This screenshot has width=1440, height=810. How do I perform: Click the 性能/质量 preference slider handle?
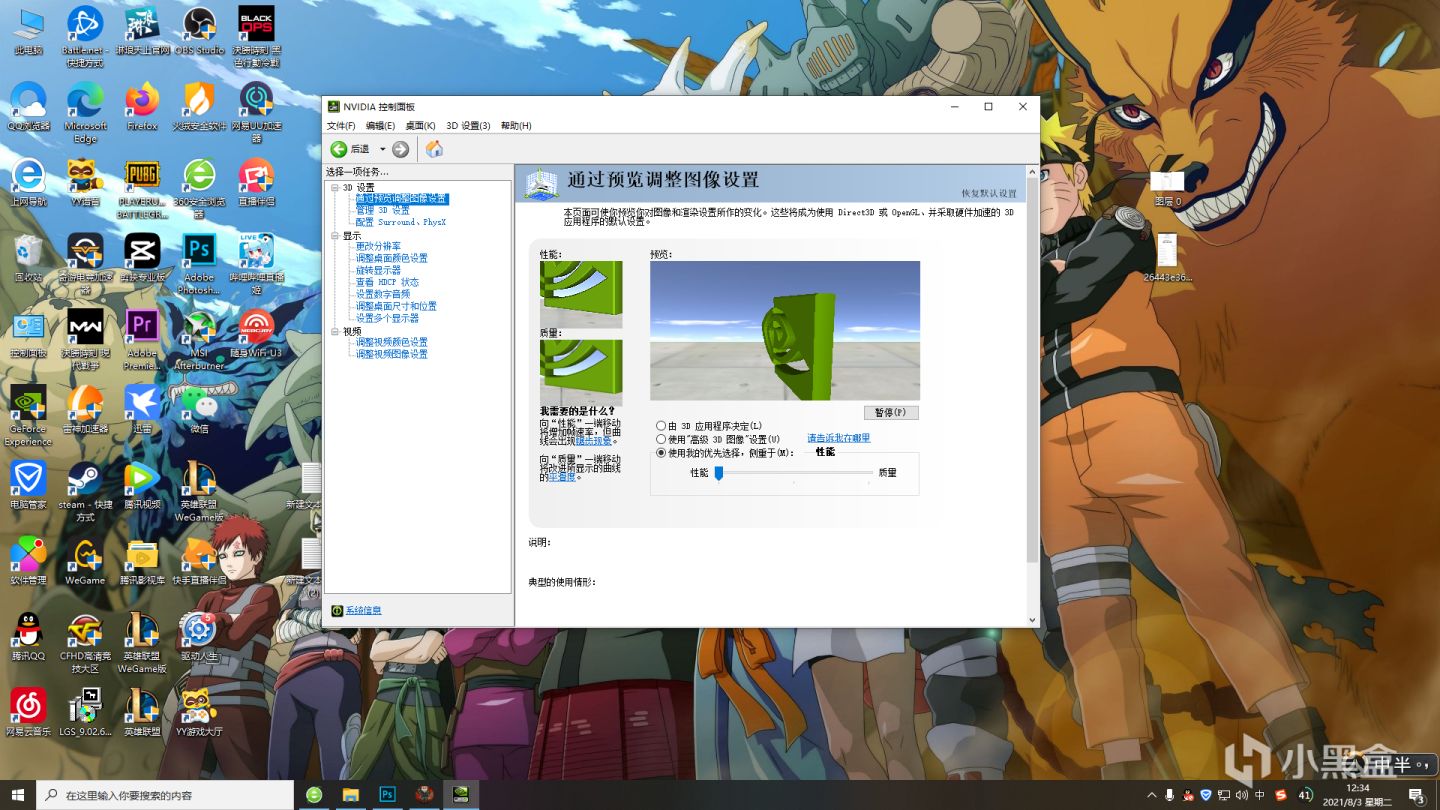point(718,473)
